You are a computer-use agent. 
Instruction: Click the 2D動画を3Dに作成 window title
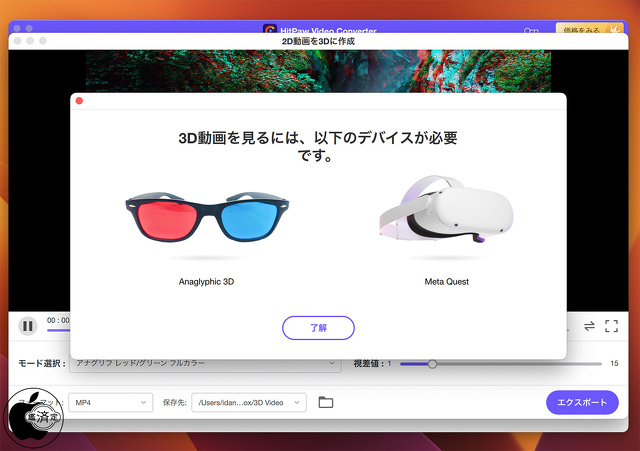click(318, 41)
